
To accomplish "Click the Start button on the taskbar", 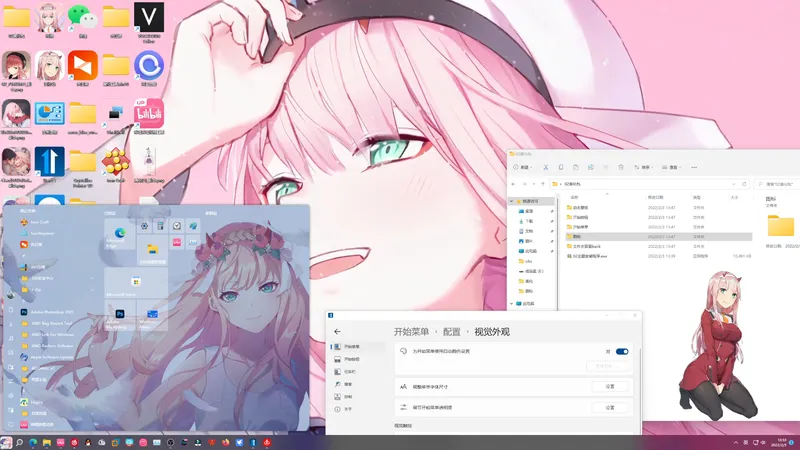I will tap(6, 442).
